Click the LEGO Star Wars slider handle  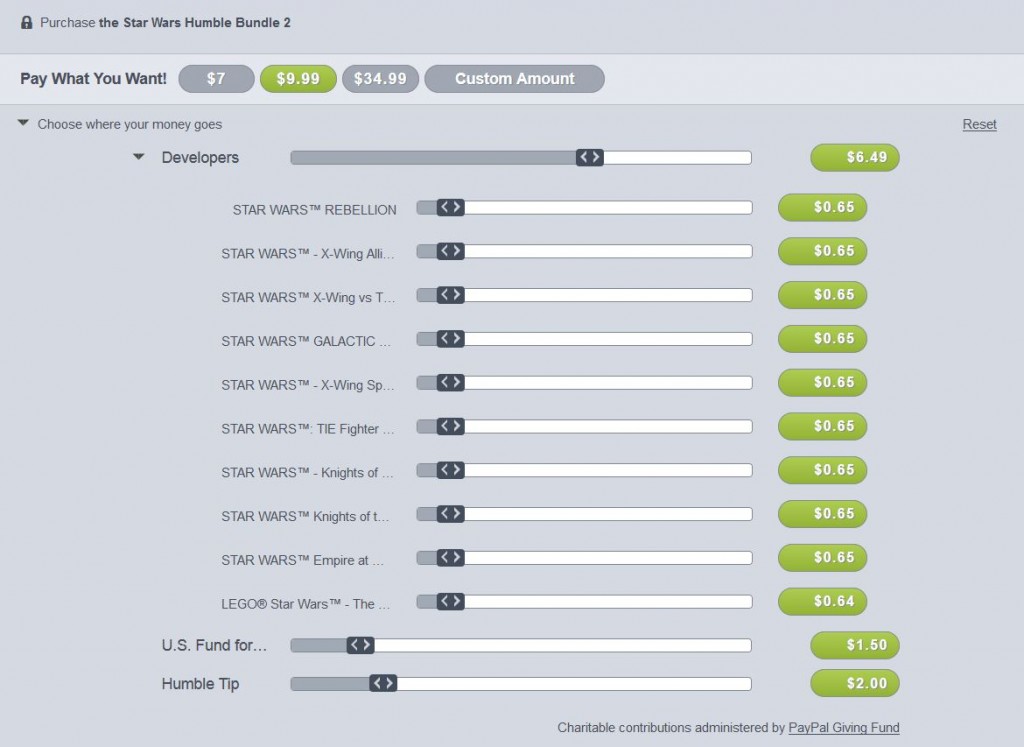[x=451, y=601]
